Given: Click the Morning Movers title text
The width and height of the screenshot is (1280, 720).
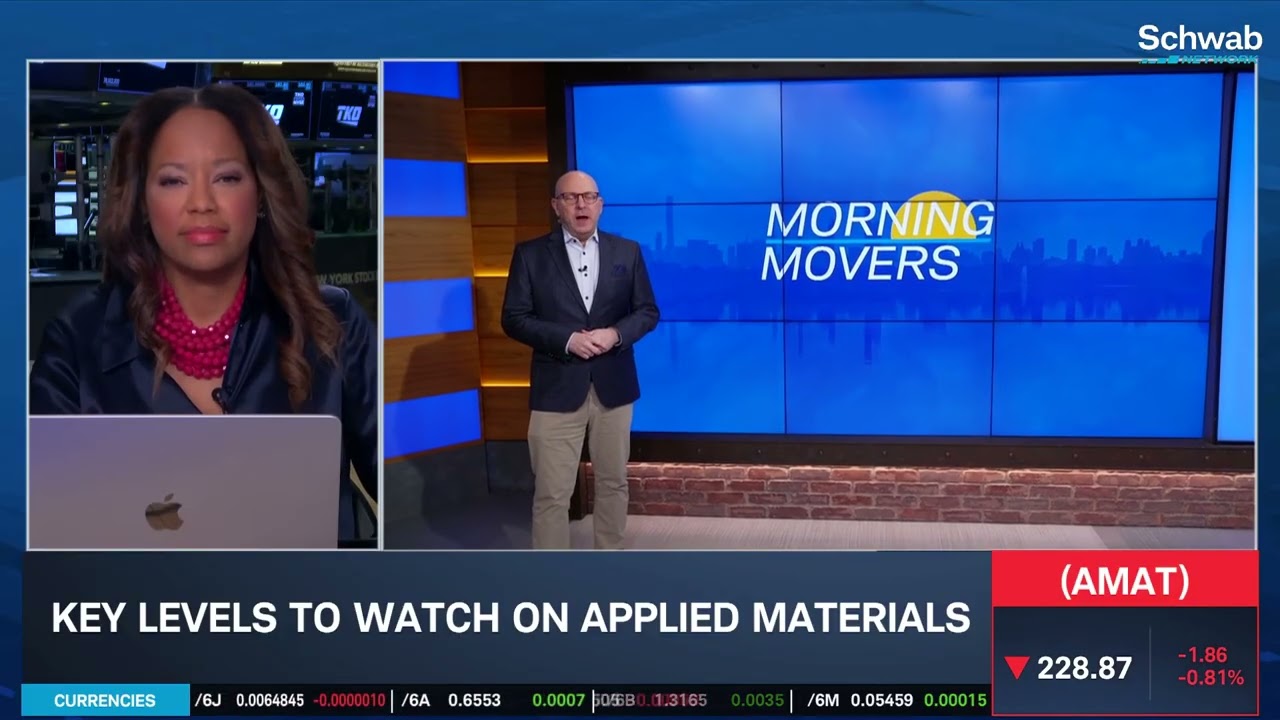Looking at the screenshot, I should [877, 242].
